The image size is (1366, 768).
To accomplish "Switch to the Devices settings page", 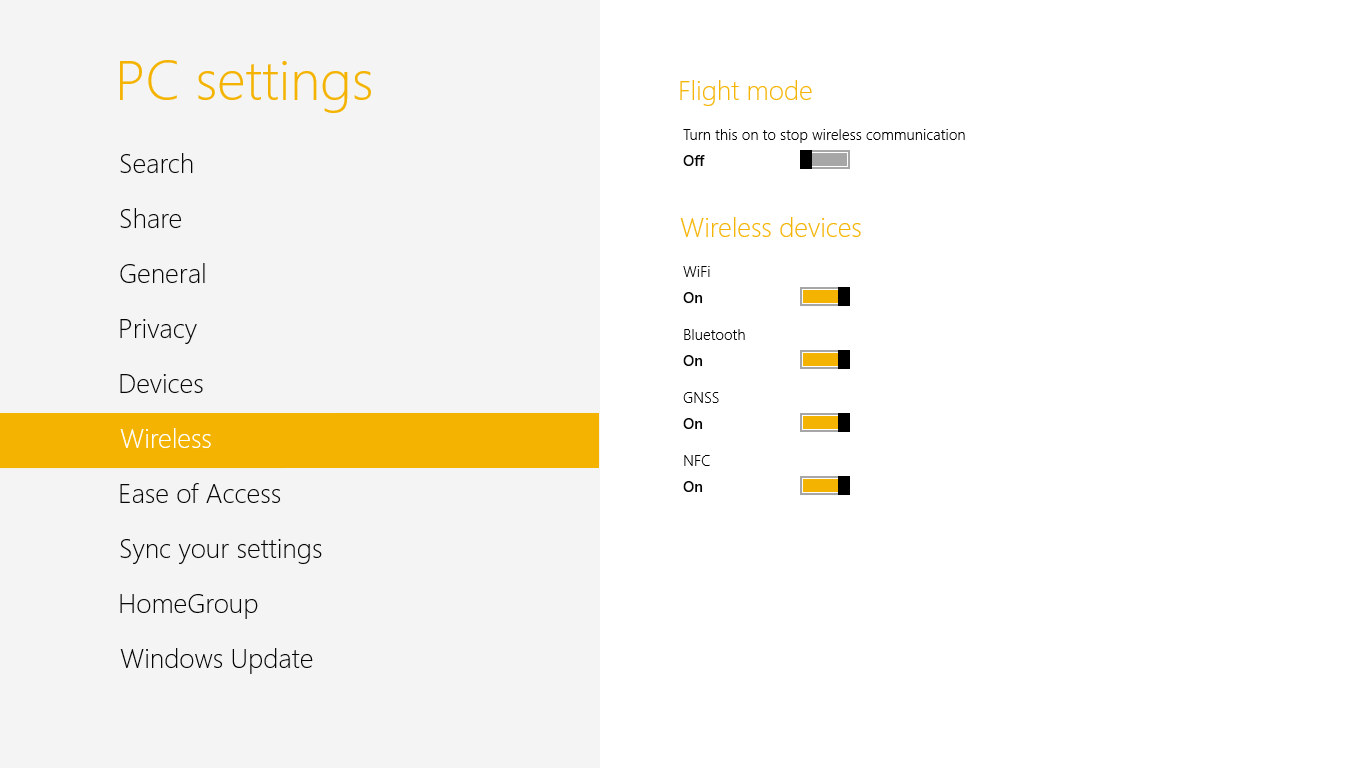I will 160,384.
